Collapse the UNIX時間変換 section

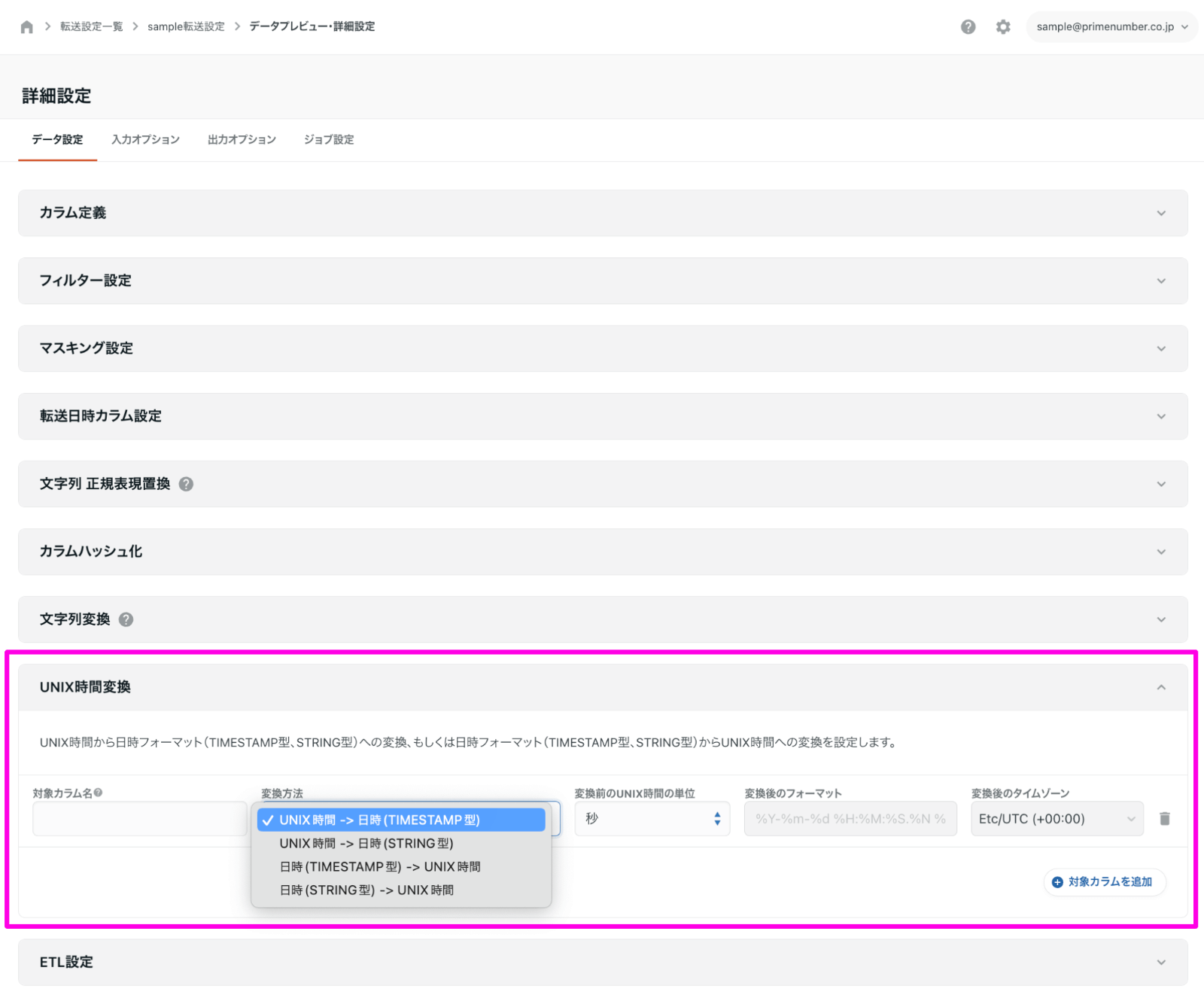tap(603, 687)
